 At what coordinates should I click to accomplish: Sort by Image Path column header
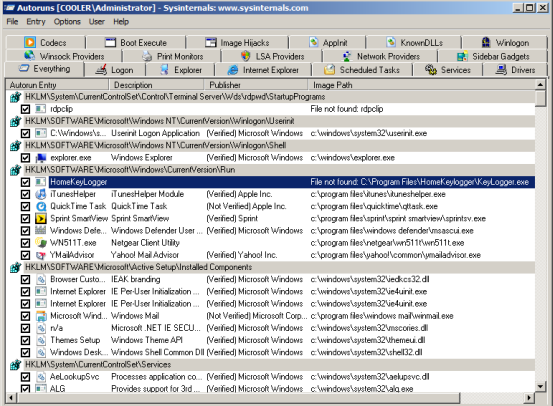coord(421,85)
